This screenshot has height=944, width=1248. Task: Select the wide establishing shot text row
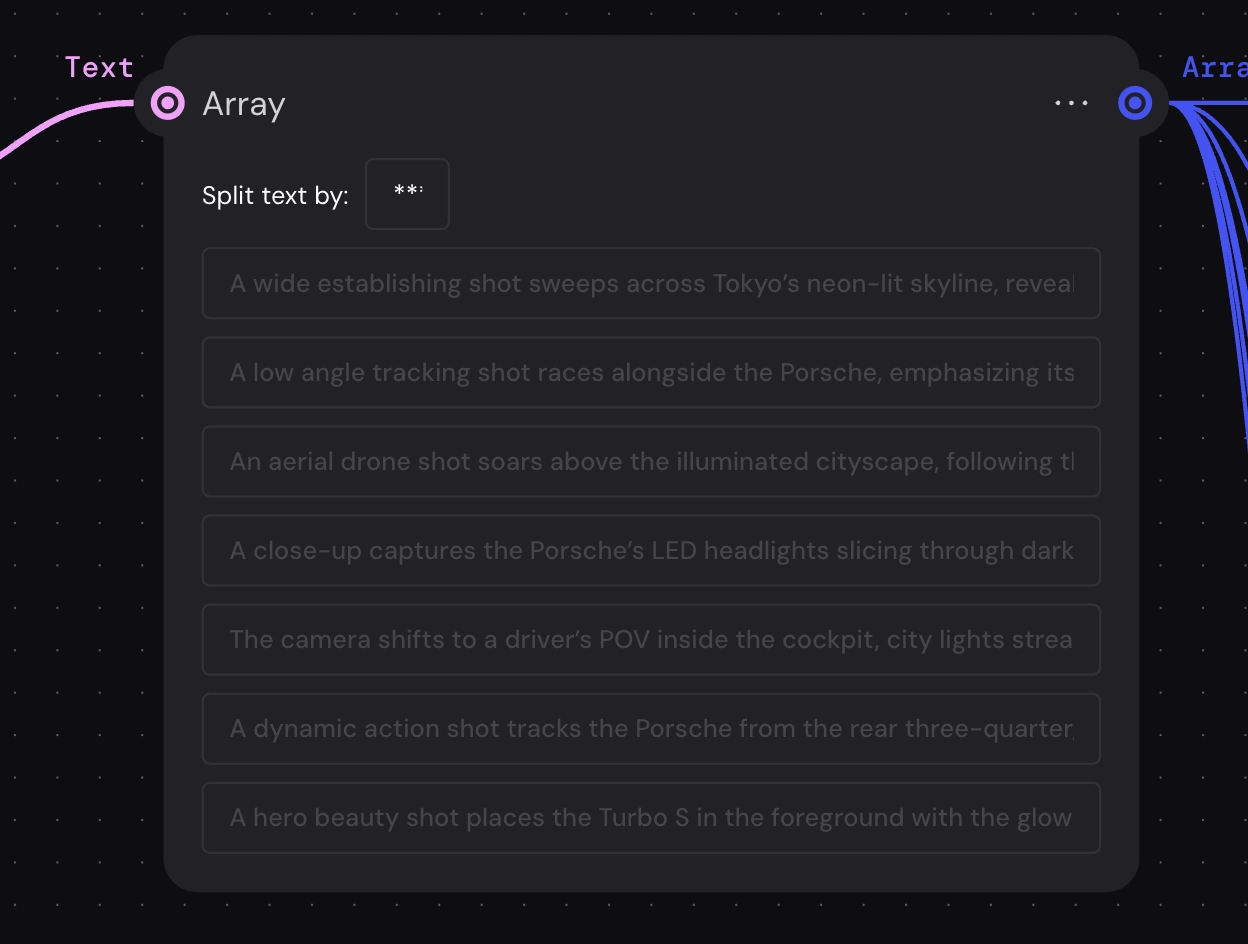pyautogui.click(x=651, y=284)
